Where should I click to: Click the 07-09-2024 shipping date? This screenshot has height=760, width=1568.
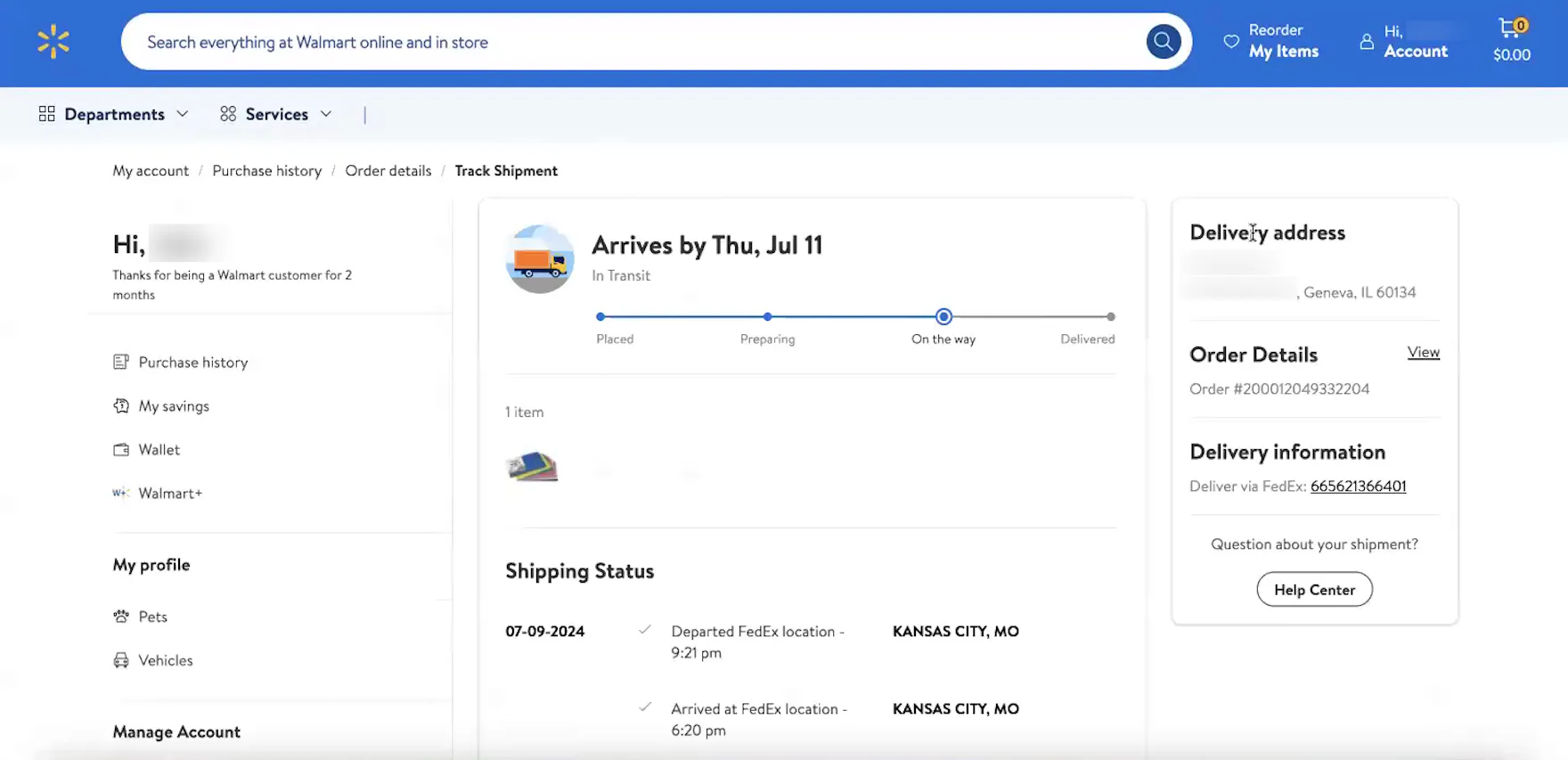click(545, 631)
